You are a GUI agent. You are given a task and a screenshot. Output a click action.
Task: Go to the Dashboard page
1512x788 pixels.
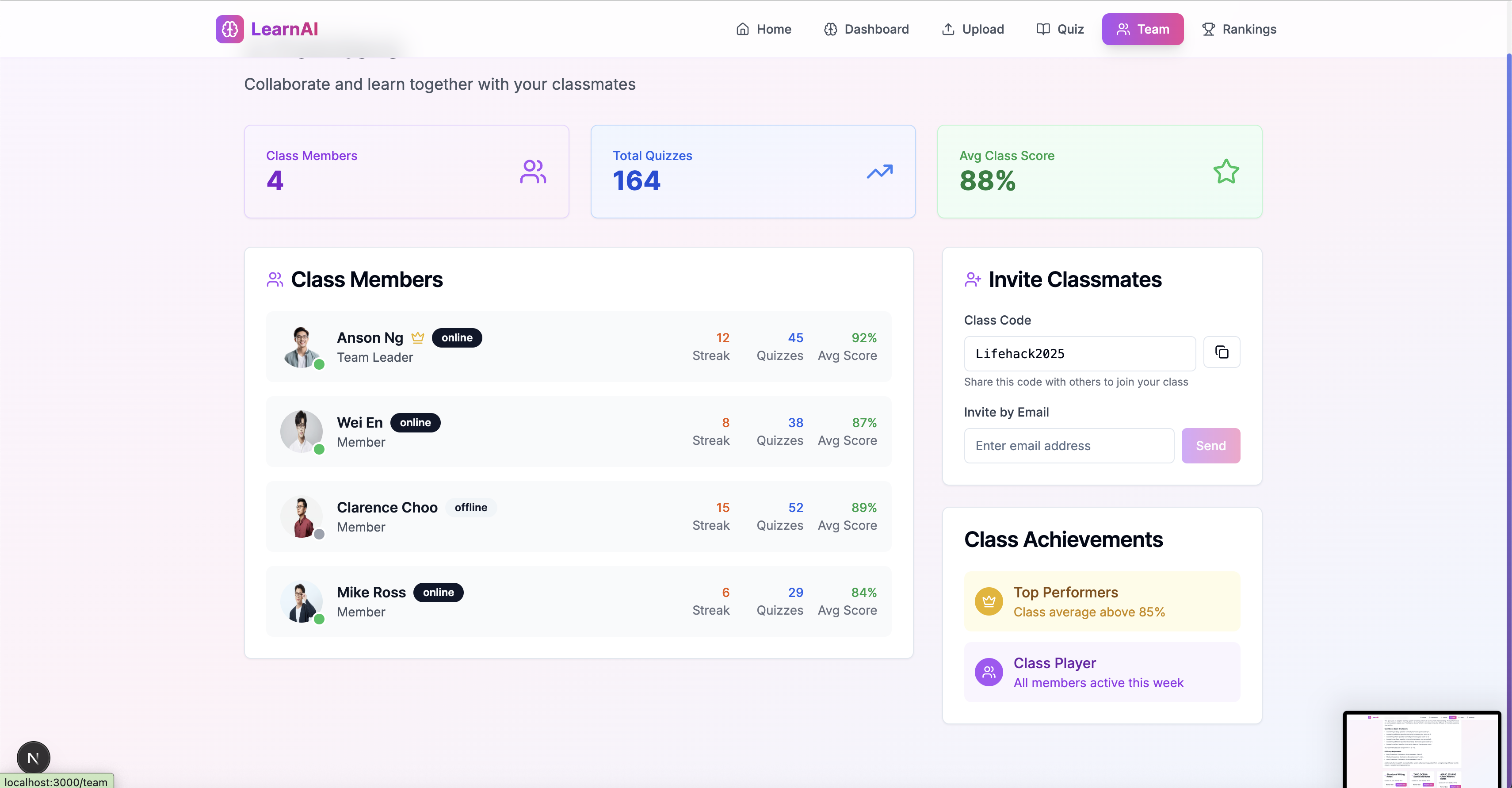(867, 29)
